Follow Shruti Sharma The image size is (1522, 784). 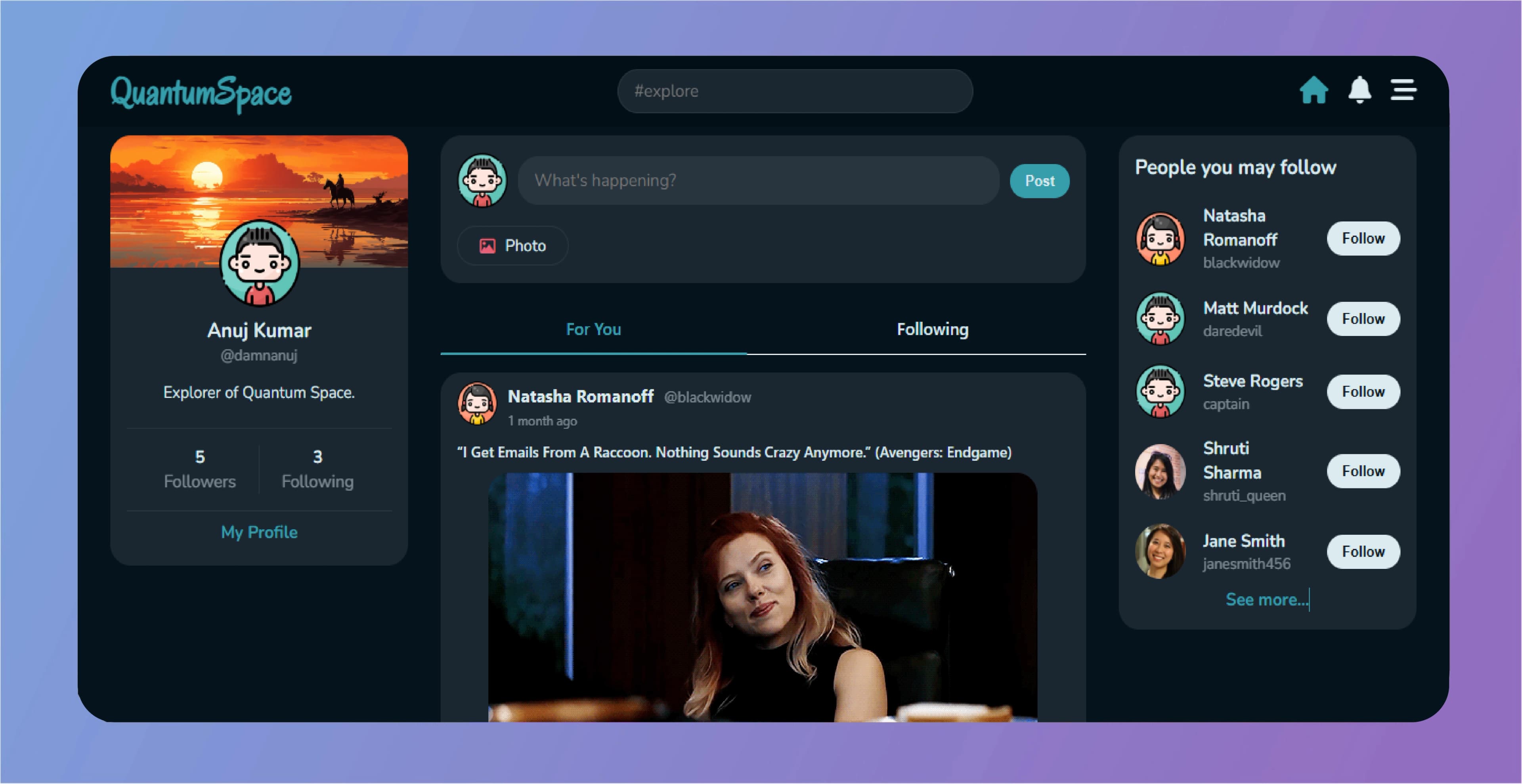tap(1363, 471)
